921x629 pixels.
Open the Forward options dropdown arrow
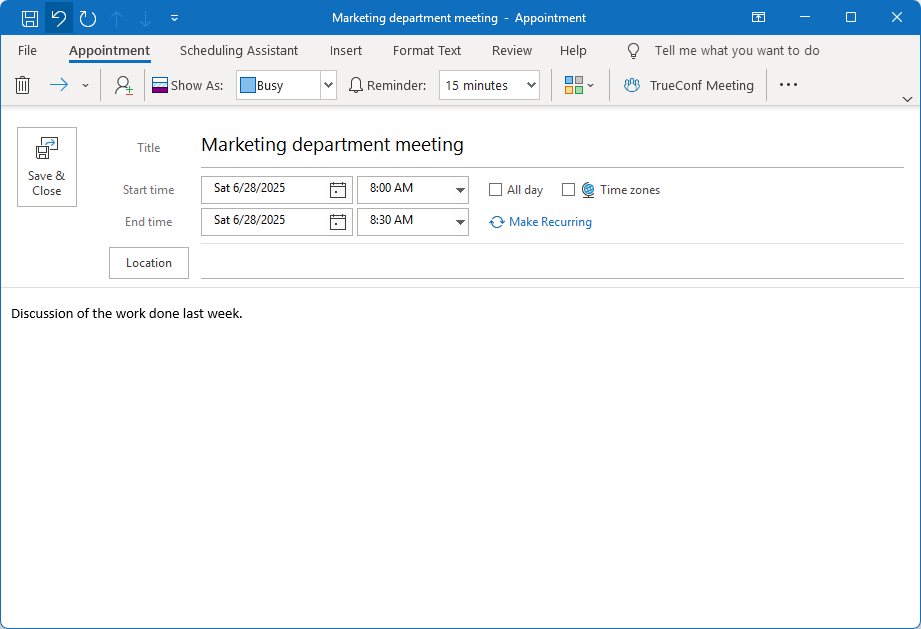click(85, 85)
